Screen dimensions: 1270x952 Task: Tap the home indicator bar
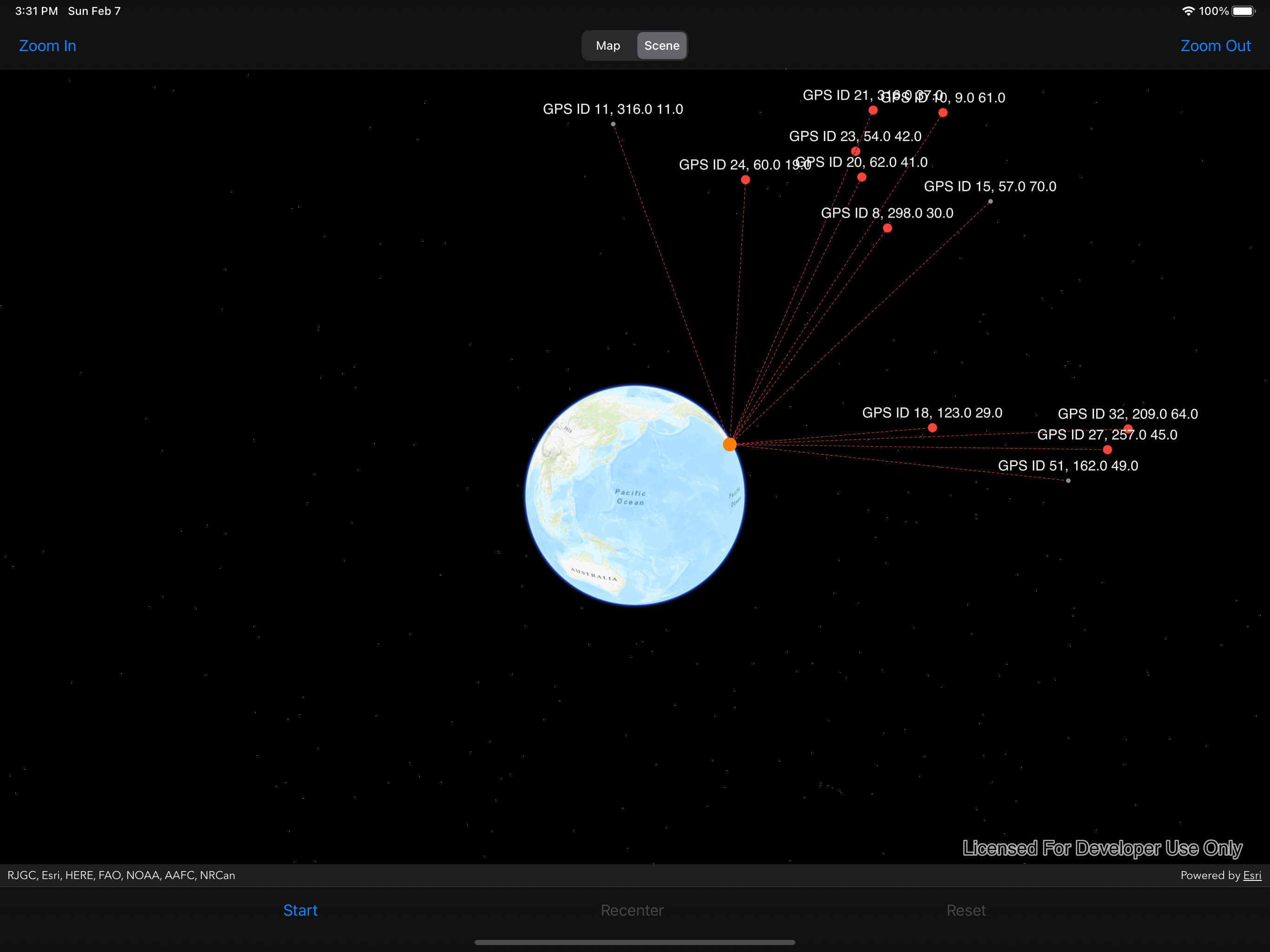click(x=635, y=942)
